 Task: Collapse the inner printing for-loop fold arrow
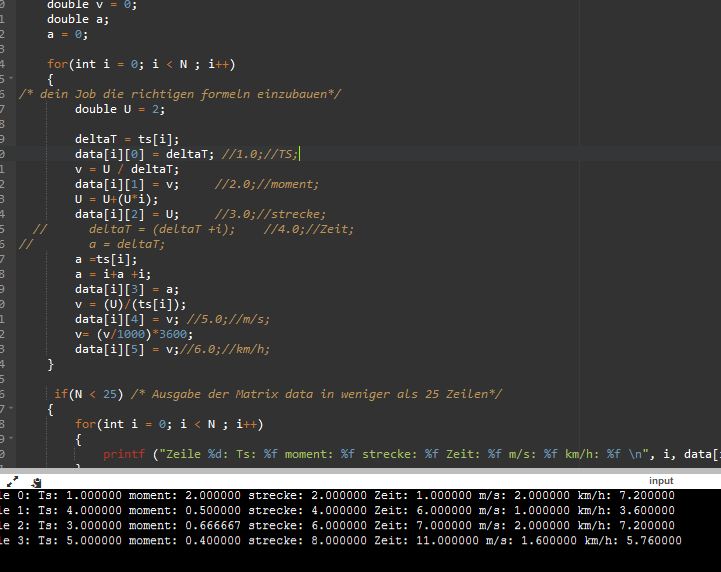point(11,438)
